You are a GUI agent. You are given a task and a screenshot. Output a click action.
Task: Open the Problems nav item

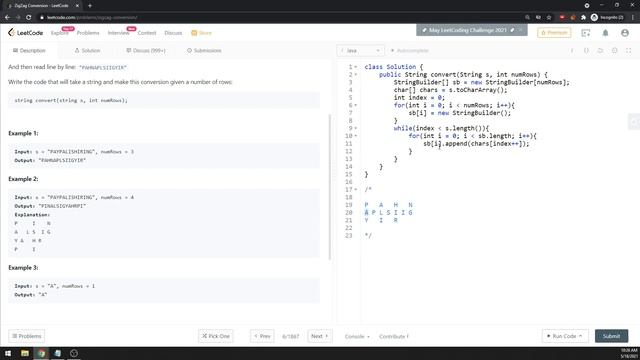[x=88, y=33]
